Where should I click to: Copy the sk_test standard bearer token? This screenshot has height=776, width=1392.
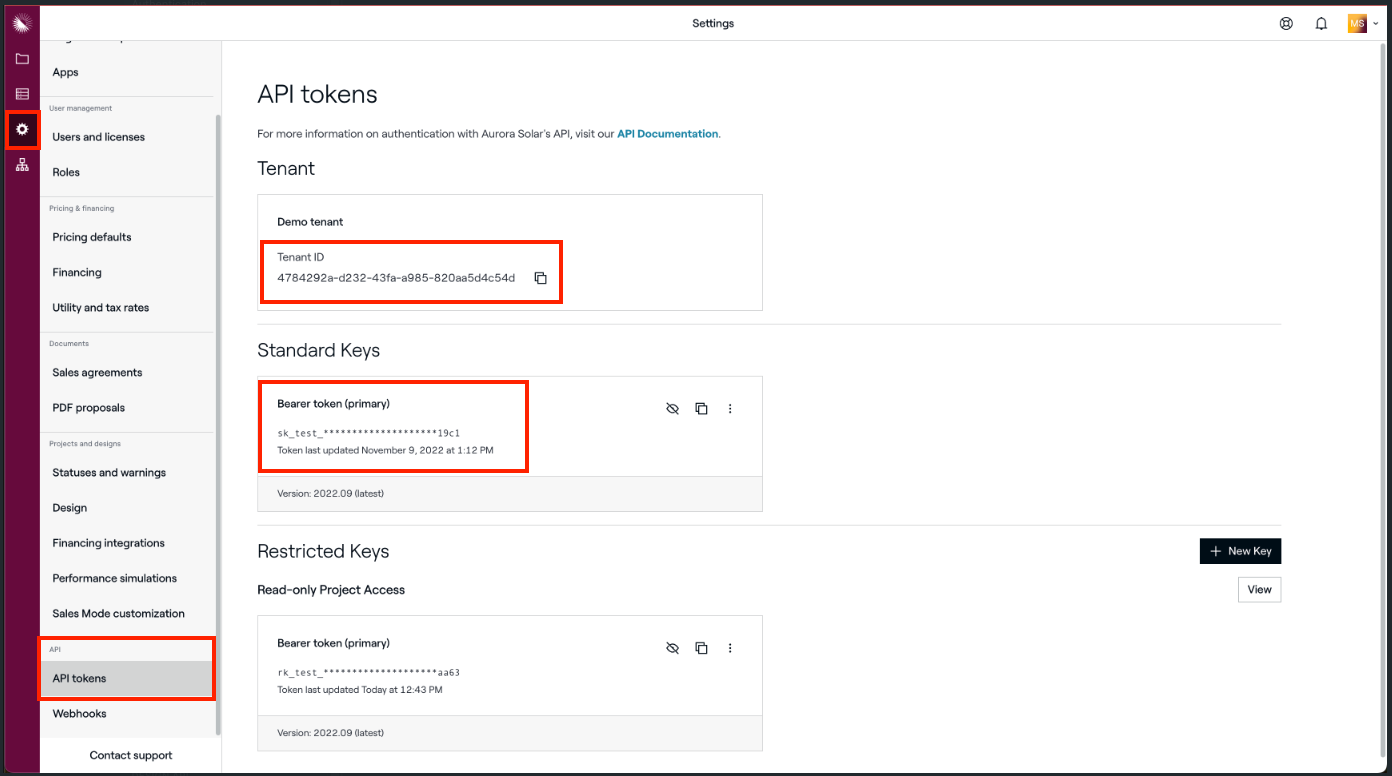[x=702, y=408]
